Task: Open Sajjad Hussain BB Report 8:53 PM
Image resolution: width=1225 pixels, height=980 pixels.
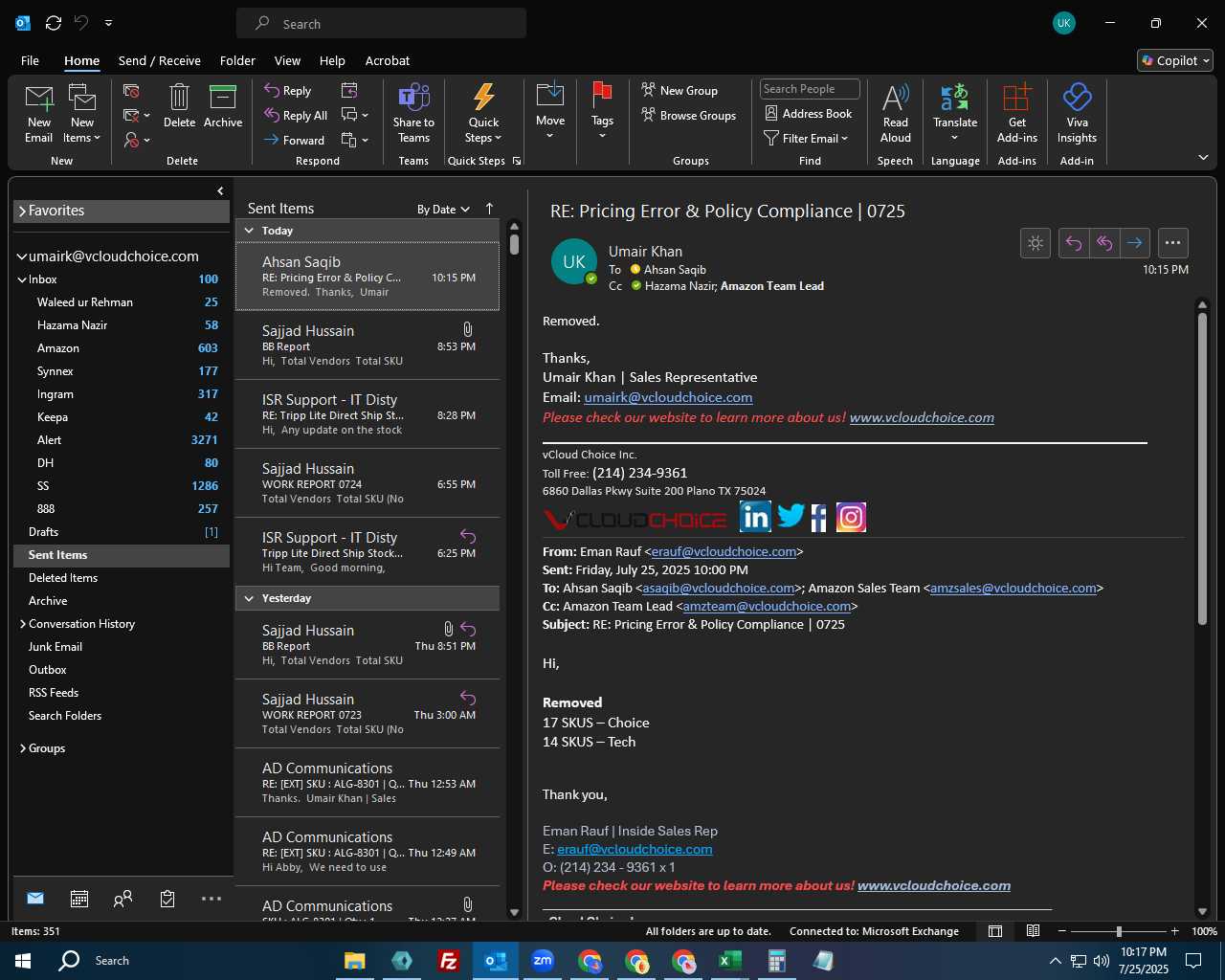Action: pos(367,345)
